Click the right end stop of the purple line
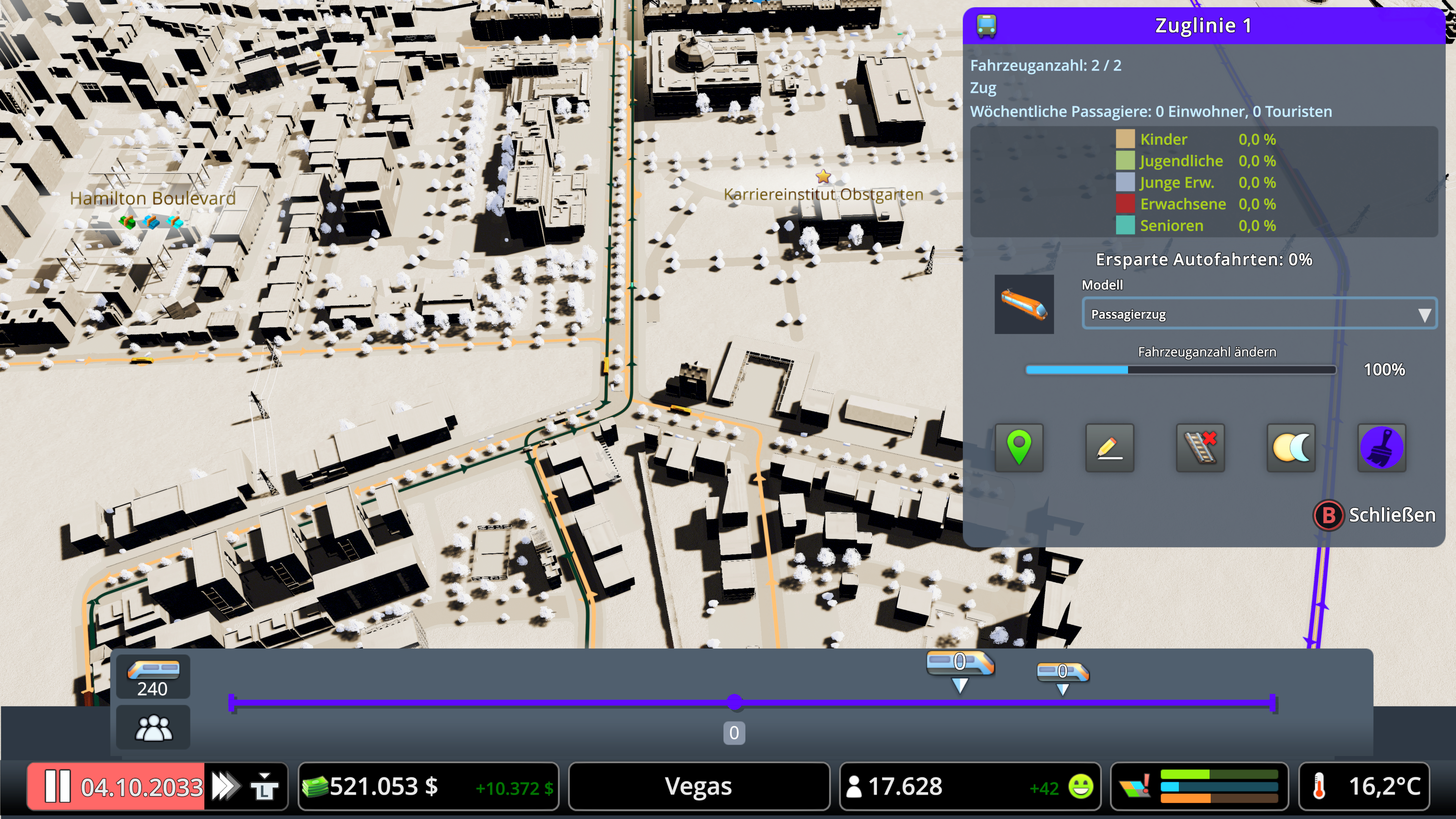 click(1272, 703)
